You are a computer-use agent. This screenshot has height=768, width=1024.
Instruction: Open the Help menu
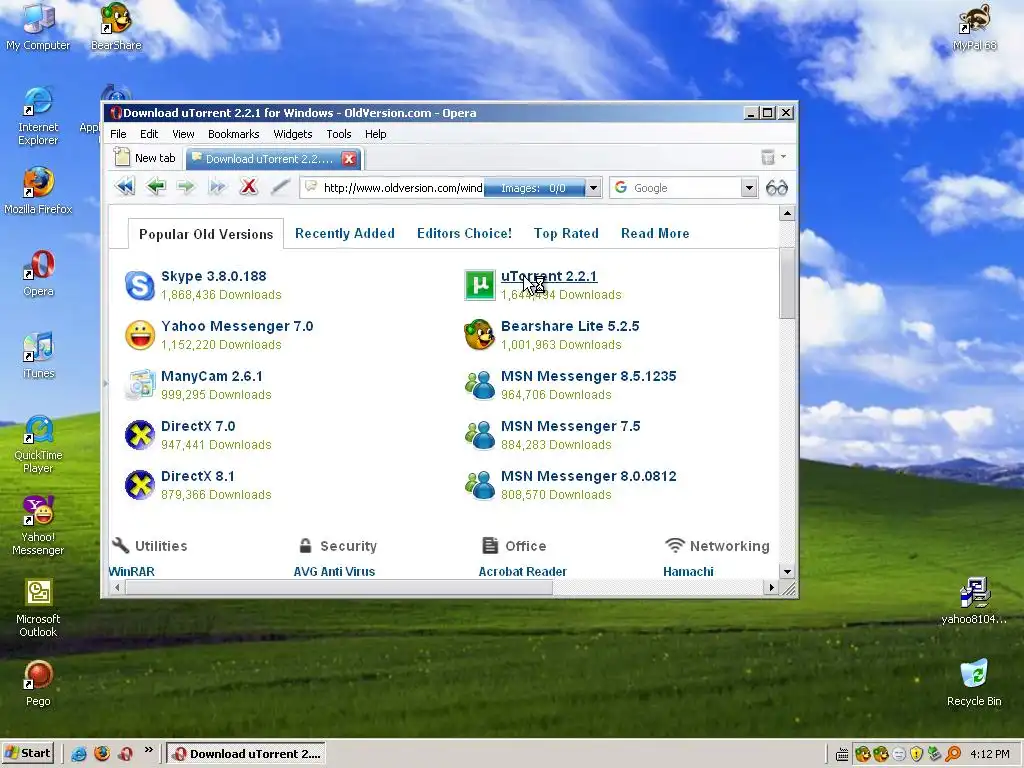click(x=376, y=134)
